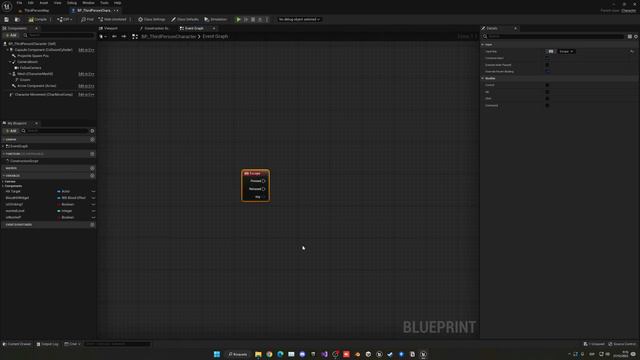This screenshot has height=360, width=640.
Task: Start Simulation from toolbar
Action: click(x=216, y=19)
